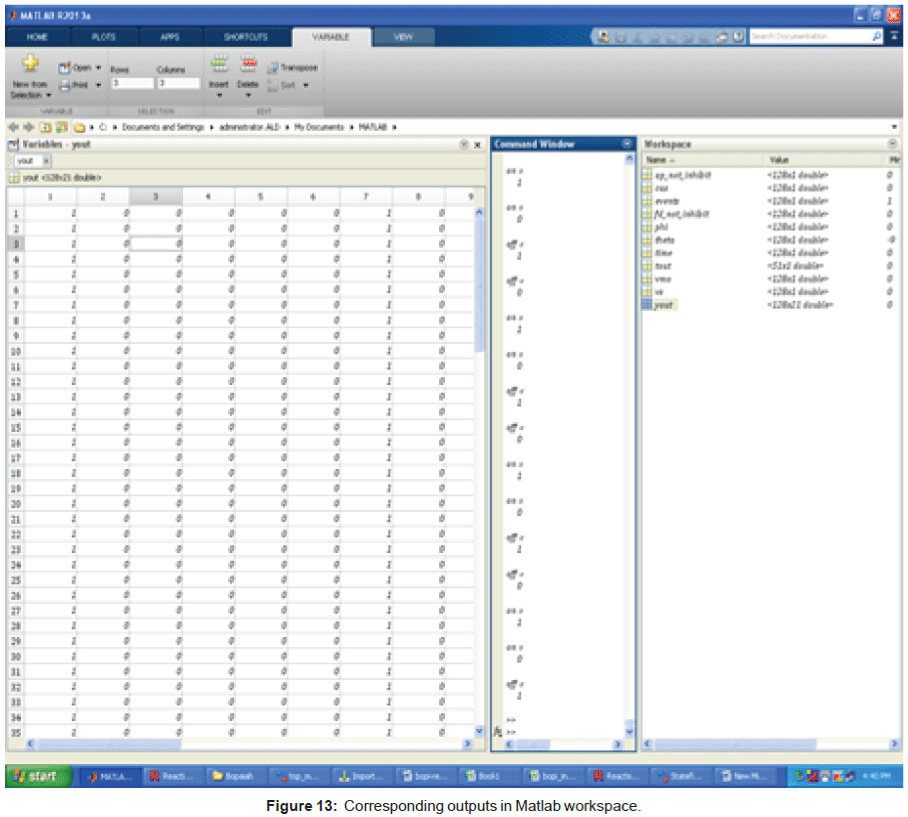
Task: Switch to the VIEW ribbon tab
Action: [403, 36]
